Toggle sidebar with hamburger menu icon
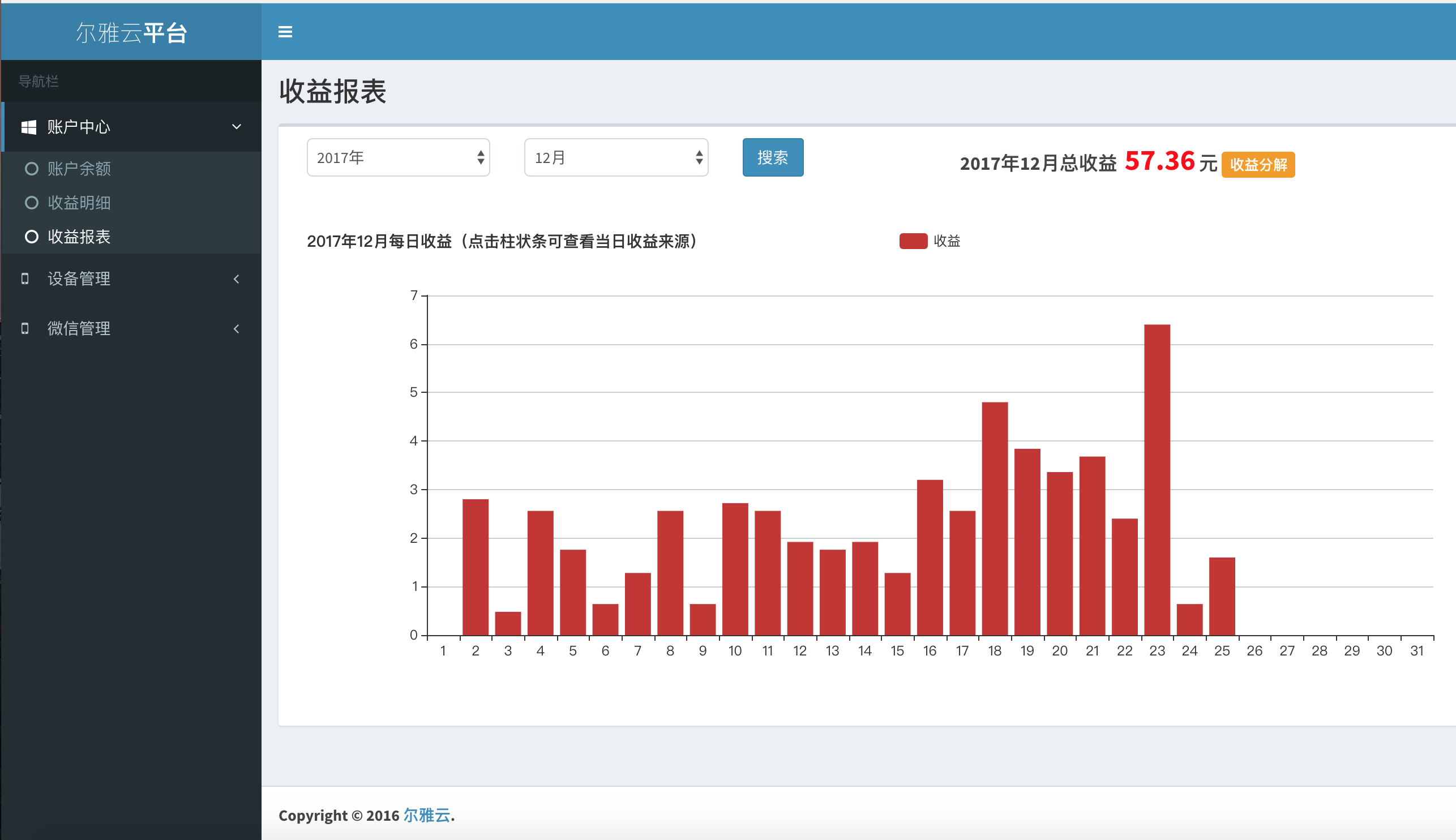1456x840 pixels. 285,32
